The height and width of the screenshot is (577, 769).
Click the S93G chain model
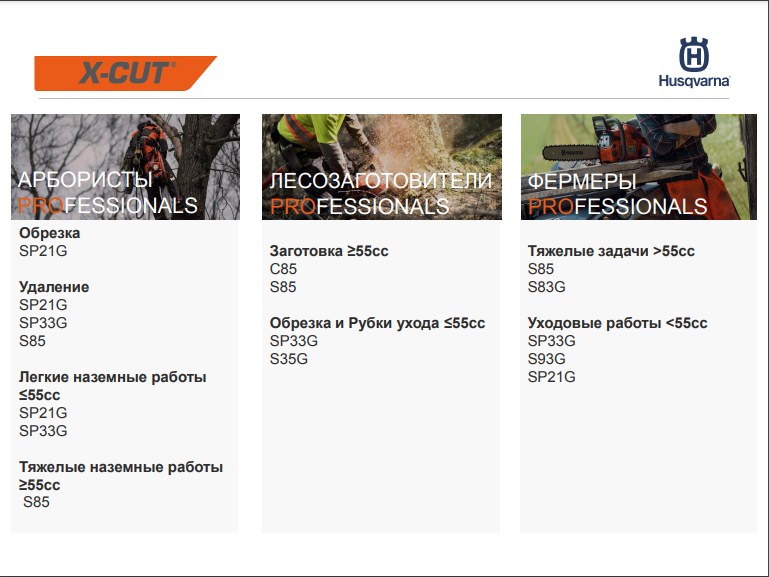pos(547,359)
